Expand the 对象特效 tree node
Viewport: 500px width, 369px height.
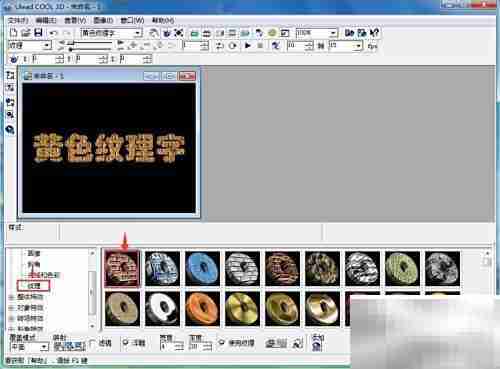(11, 307)
